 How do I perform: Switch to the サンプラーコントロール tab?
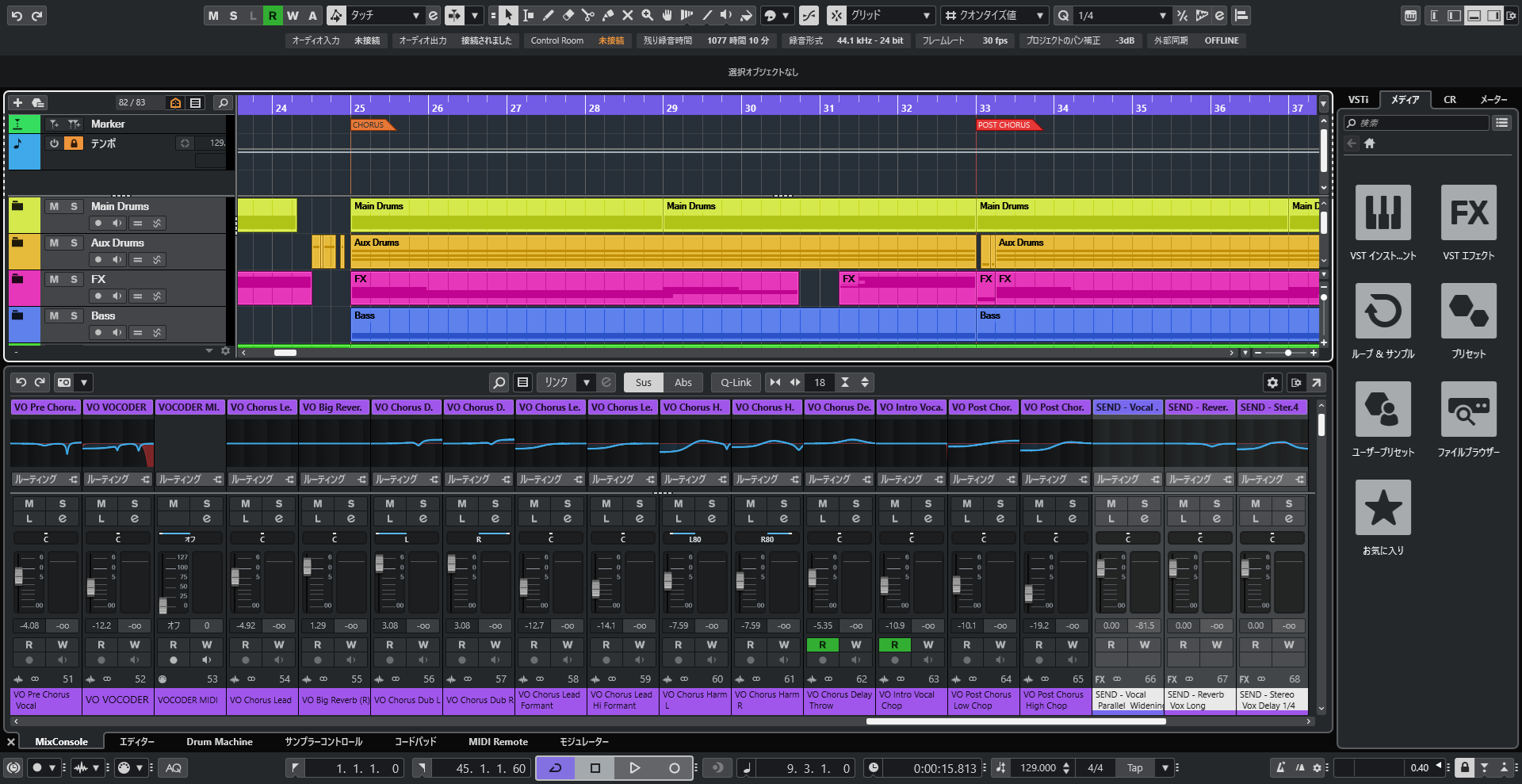(323, 742)
